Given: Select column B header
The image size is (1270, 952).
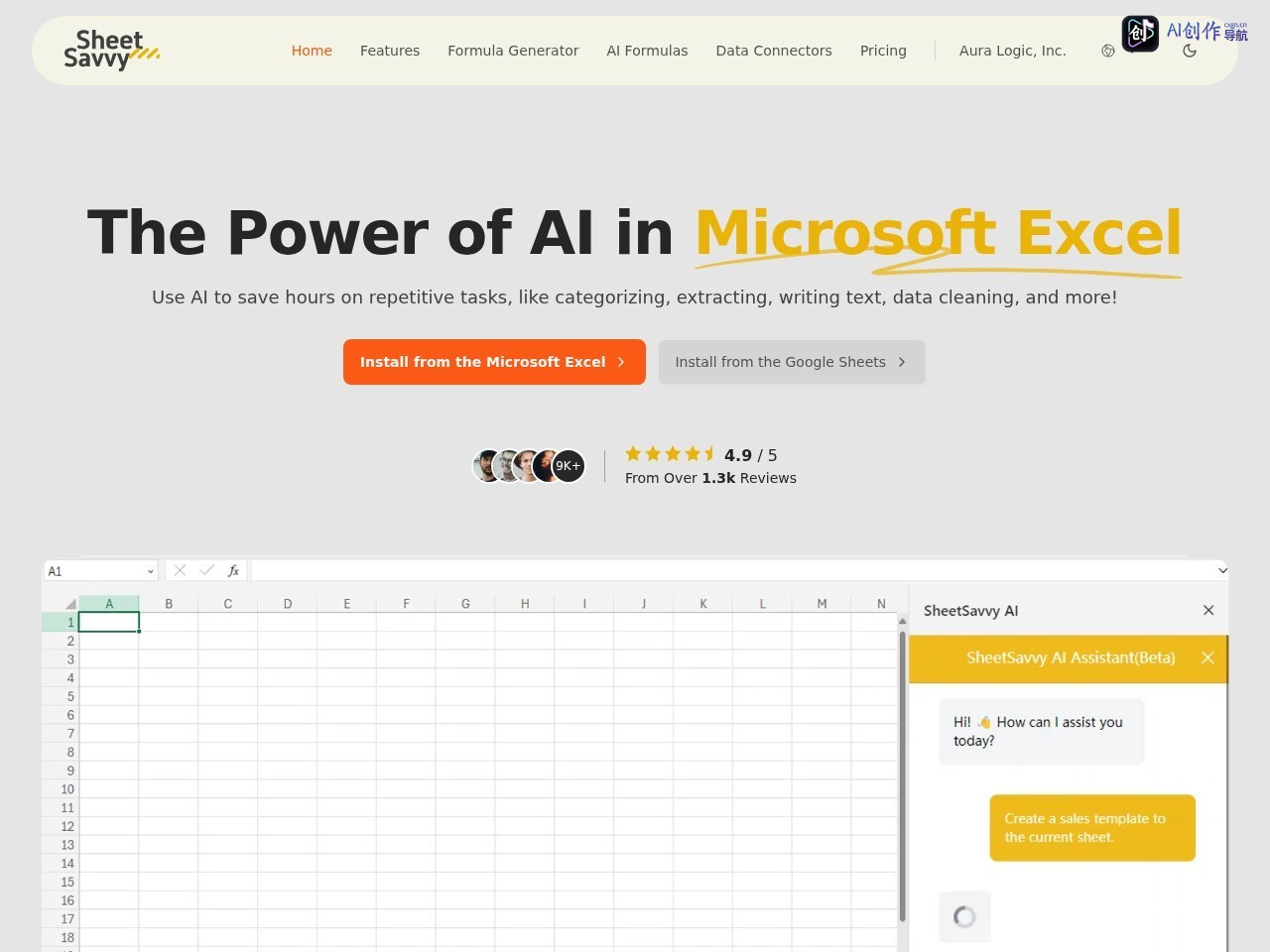Looking at the screenshot, I should point(169,604).
